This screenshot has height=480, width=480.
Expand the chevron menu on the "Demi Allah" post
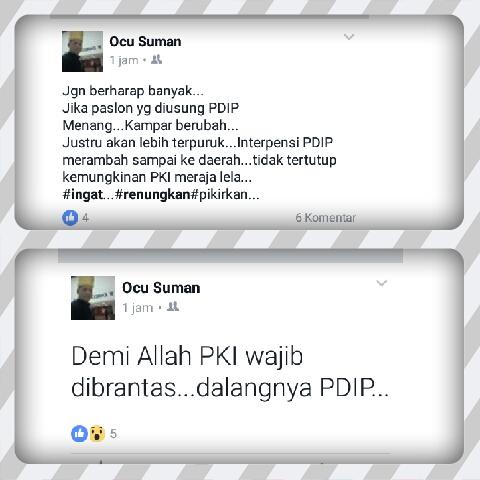(382, 283)
